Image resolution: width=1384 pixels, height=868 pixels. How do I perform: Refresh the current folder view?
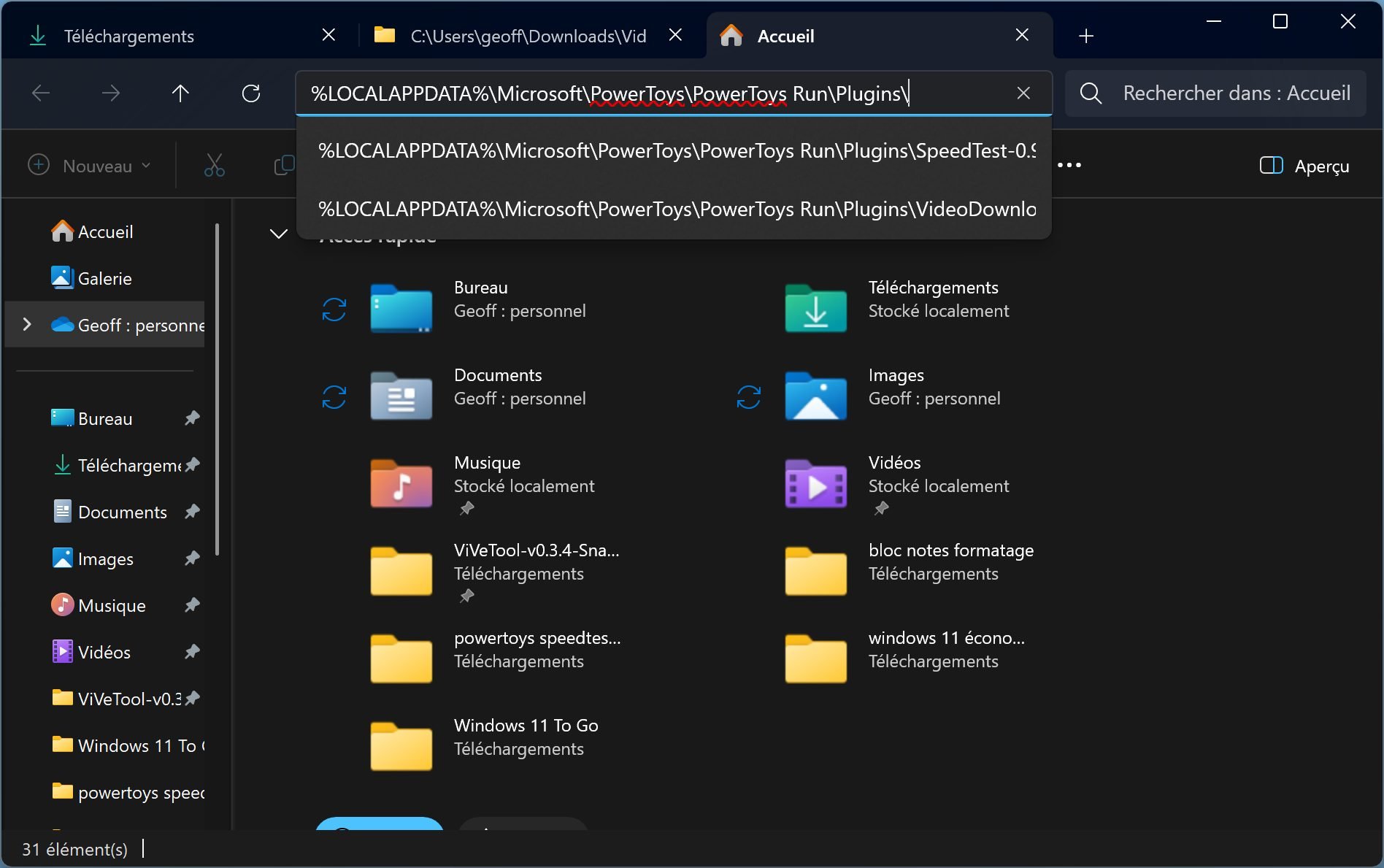(251, 93)
